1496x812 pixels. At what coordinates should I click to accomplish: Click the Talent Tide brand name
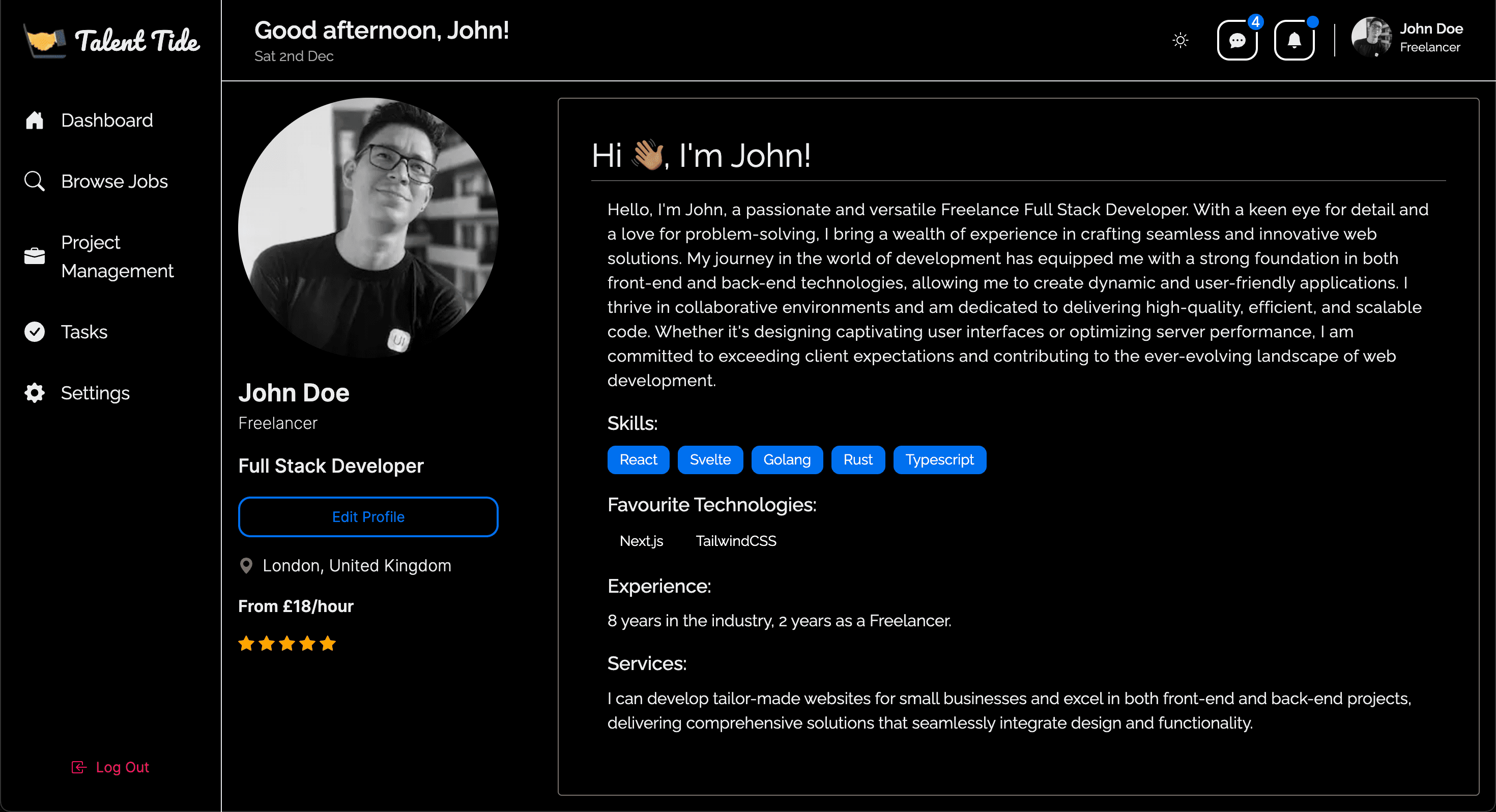click(137, 41)
